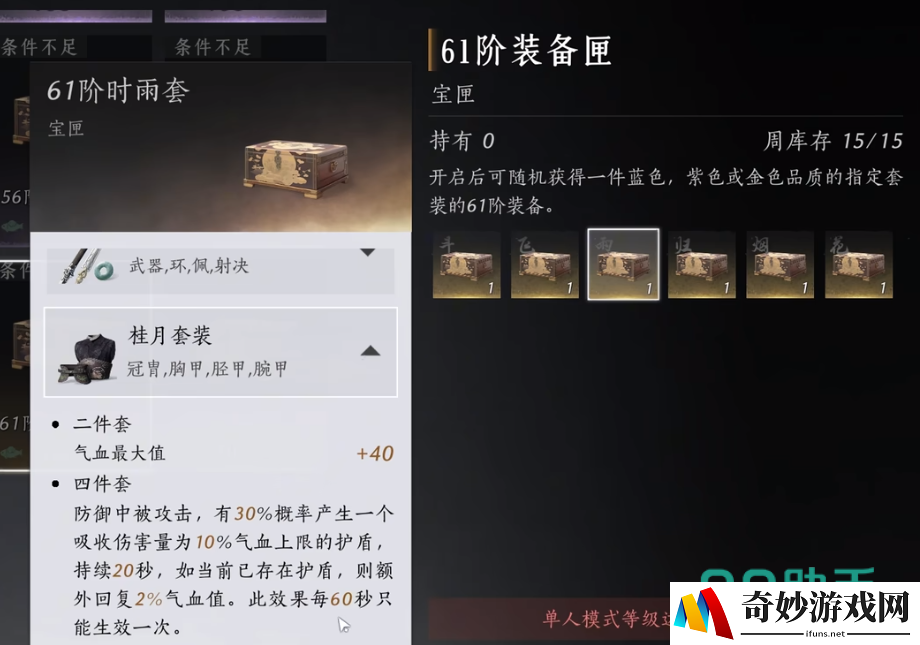Click the 周库存 15/15 stock counter
Viewport: 920px width, 645px height.
point(833,141)
